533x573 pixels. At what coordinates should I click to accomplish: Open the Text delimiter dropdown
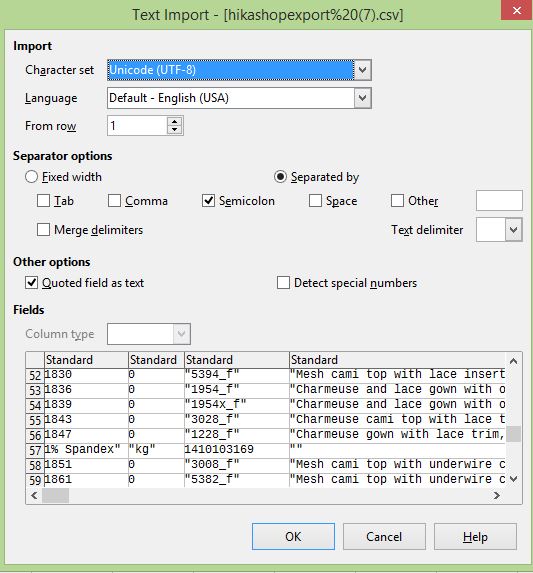click(x=514, y=230)
